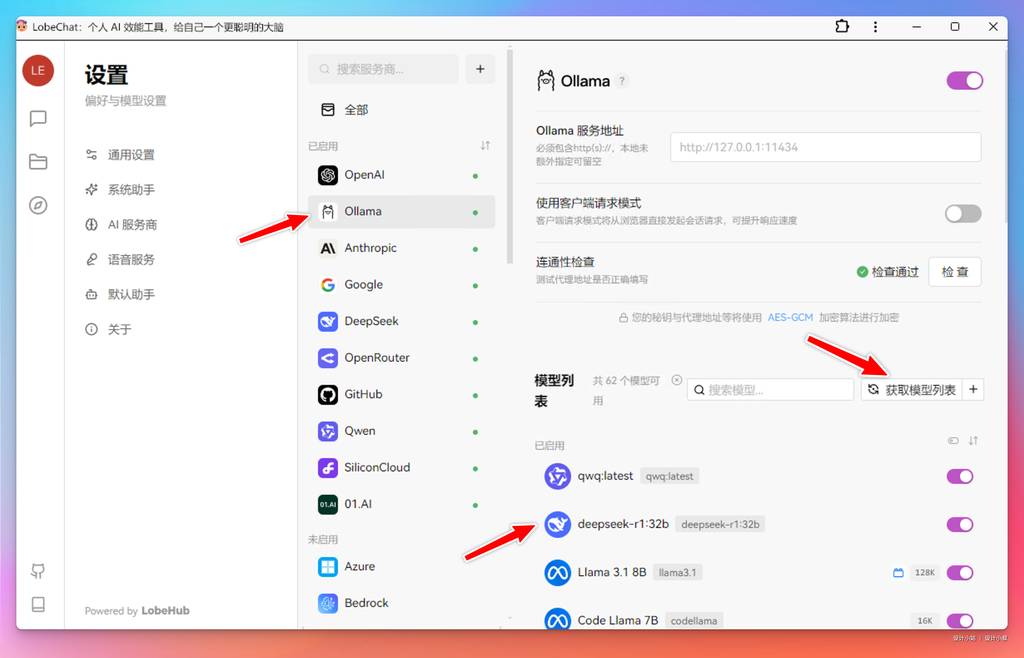Select the Anthropic provider

coord(370,248)
